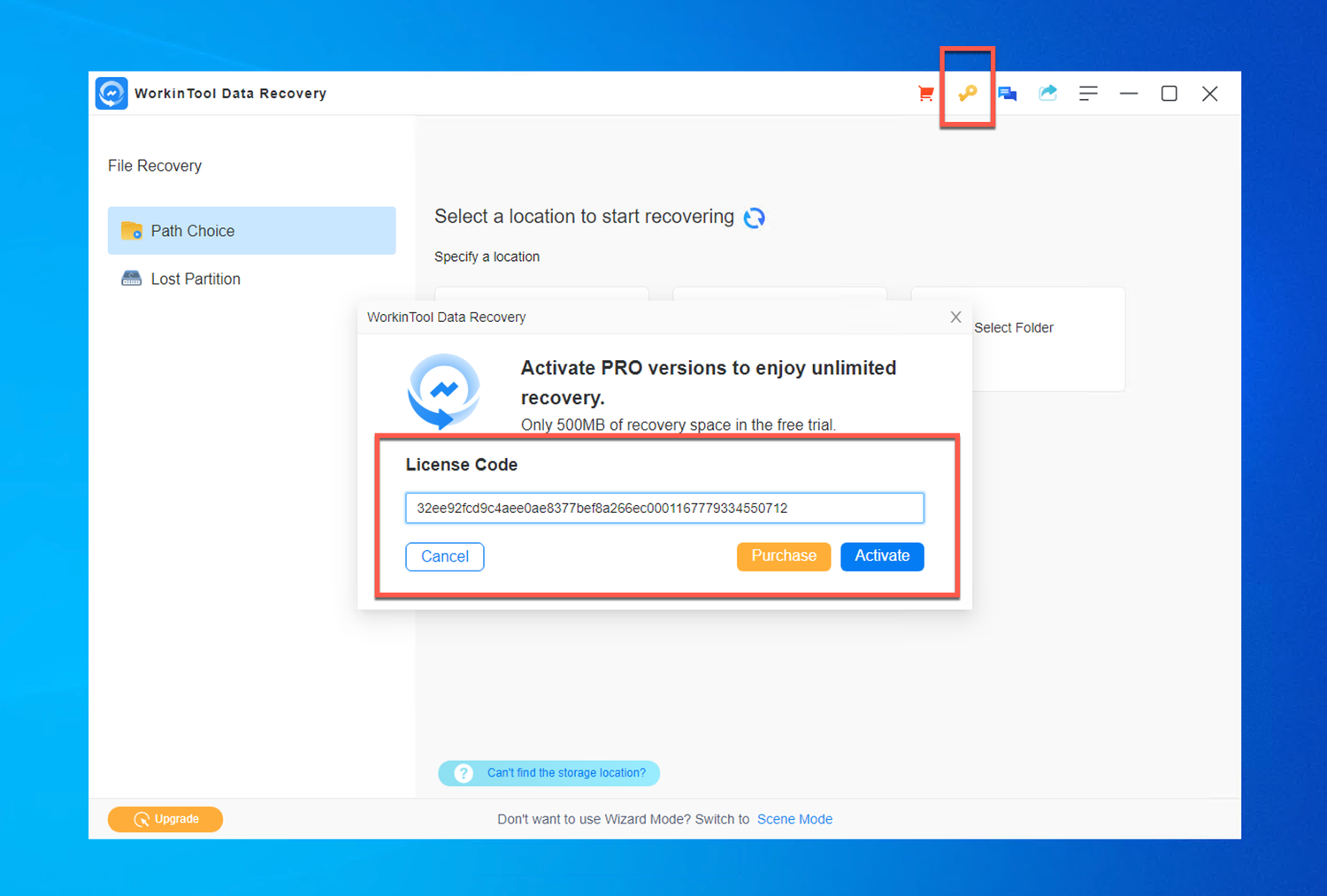This screenshot has width=1327, height=896.
Task: Open the hamburger menu in title bar
Action: coord(1088,94)
